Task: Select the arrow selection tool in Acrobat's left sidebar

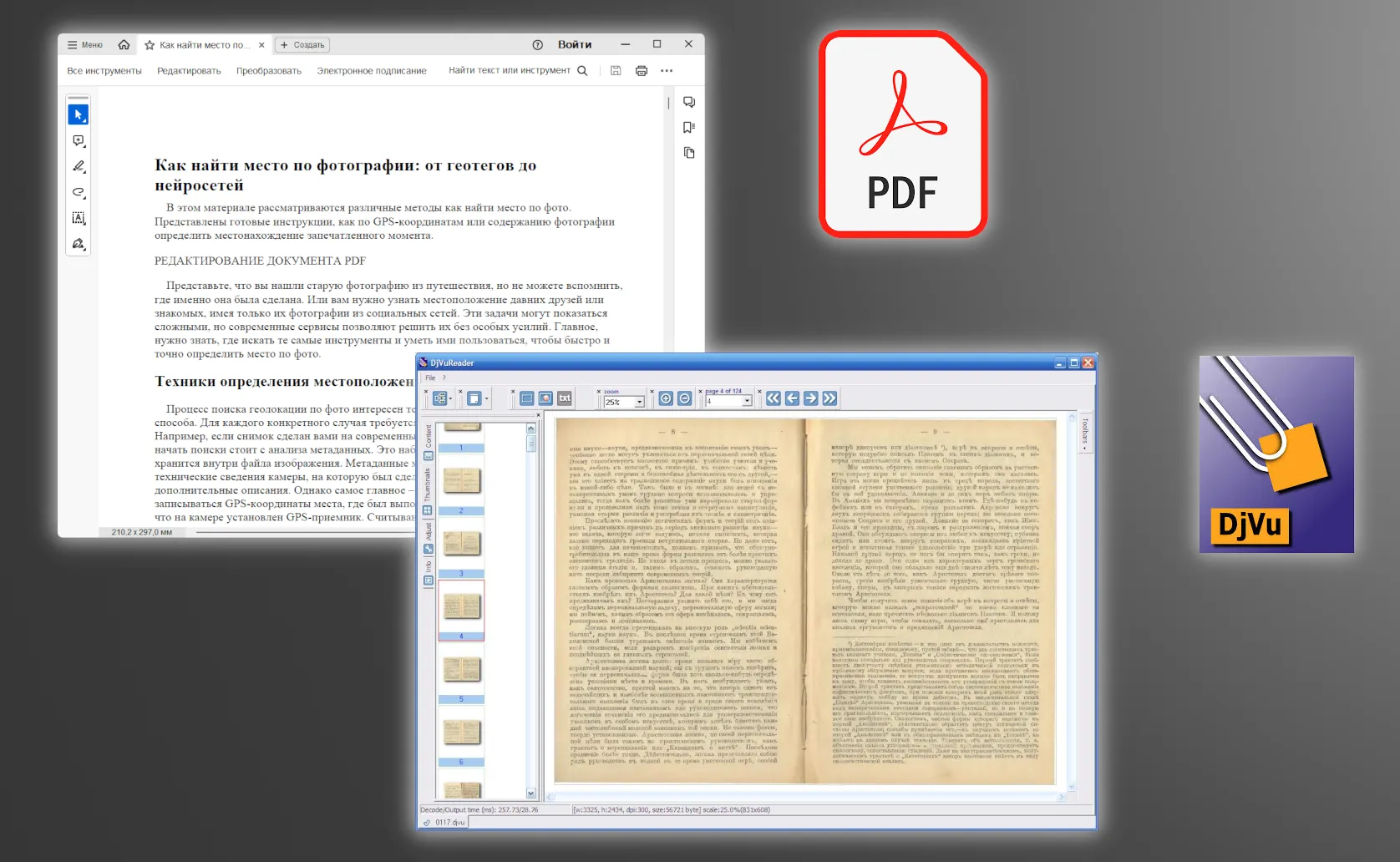Action: coord(77,114)
